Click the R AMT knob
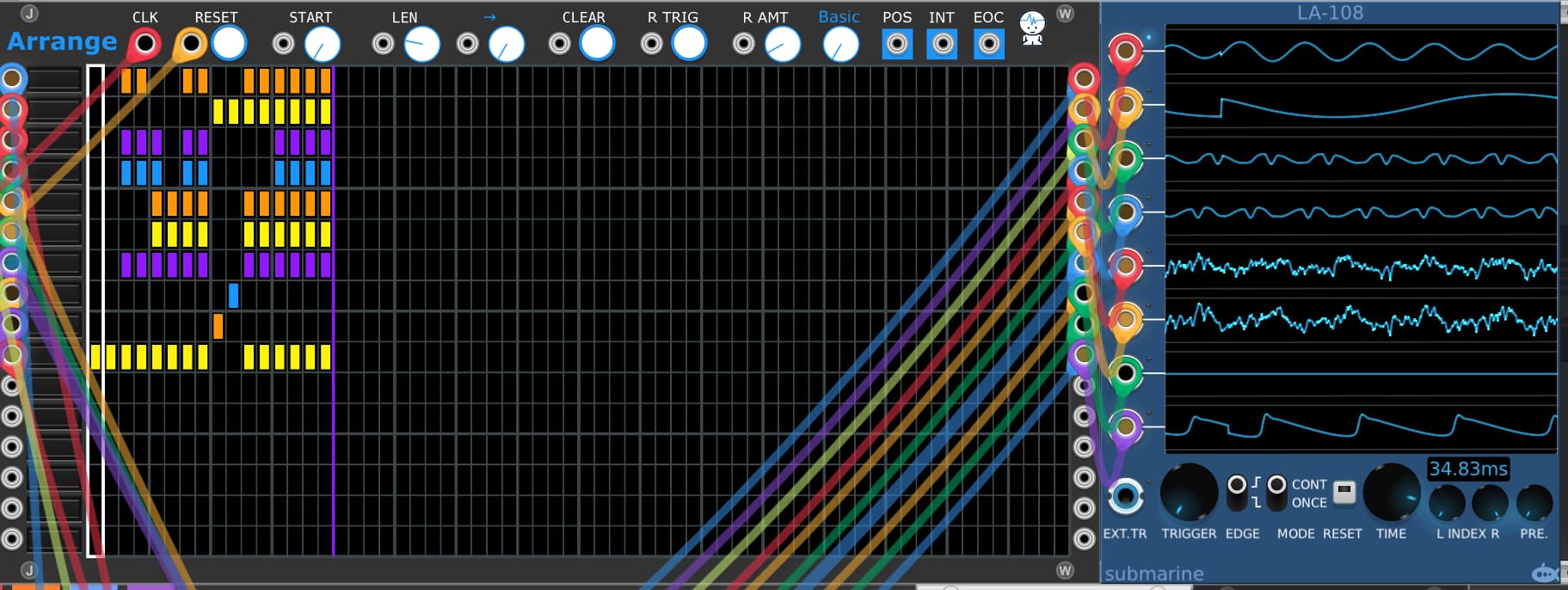This screenshot has width=1568, height=590. (783, 44)
